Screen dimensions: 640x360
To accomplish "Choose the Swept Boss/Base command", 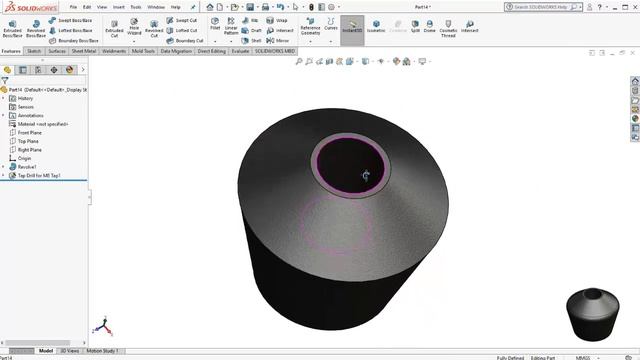I will [x=70, y=20].
